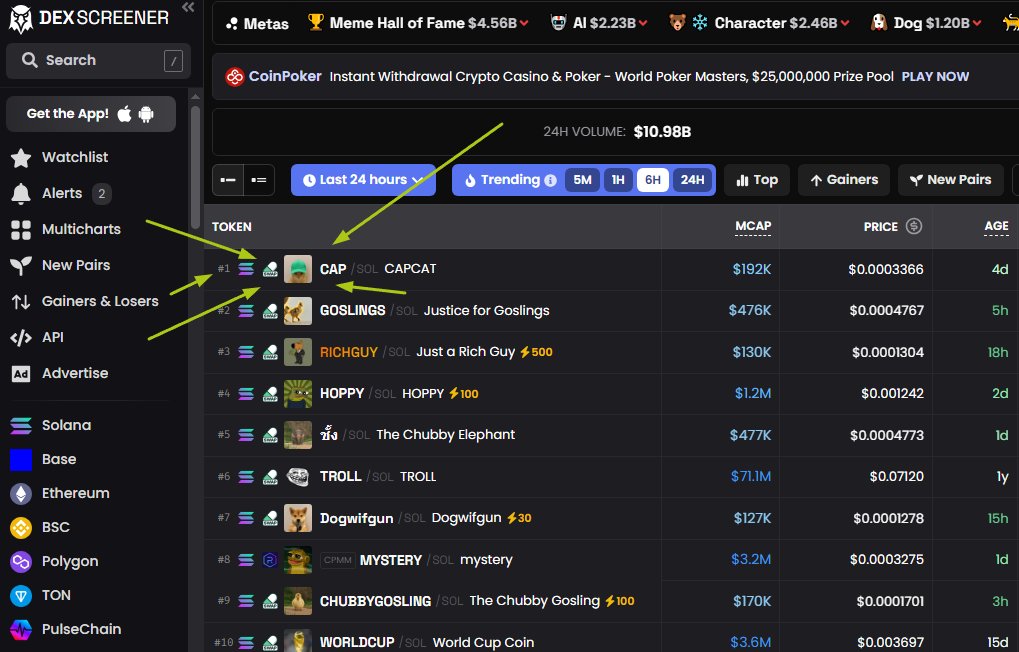Click the CHUBBYGOSLING token name

[375, 601]
